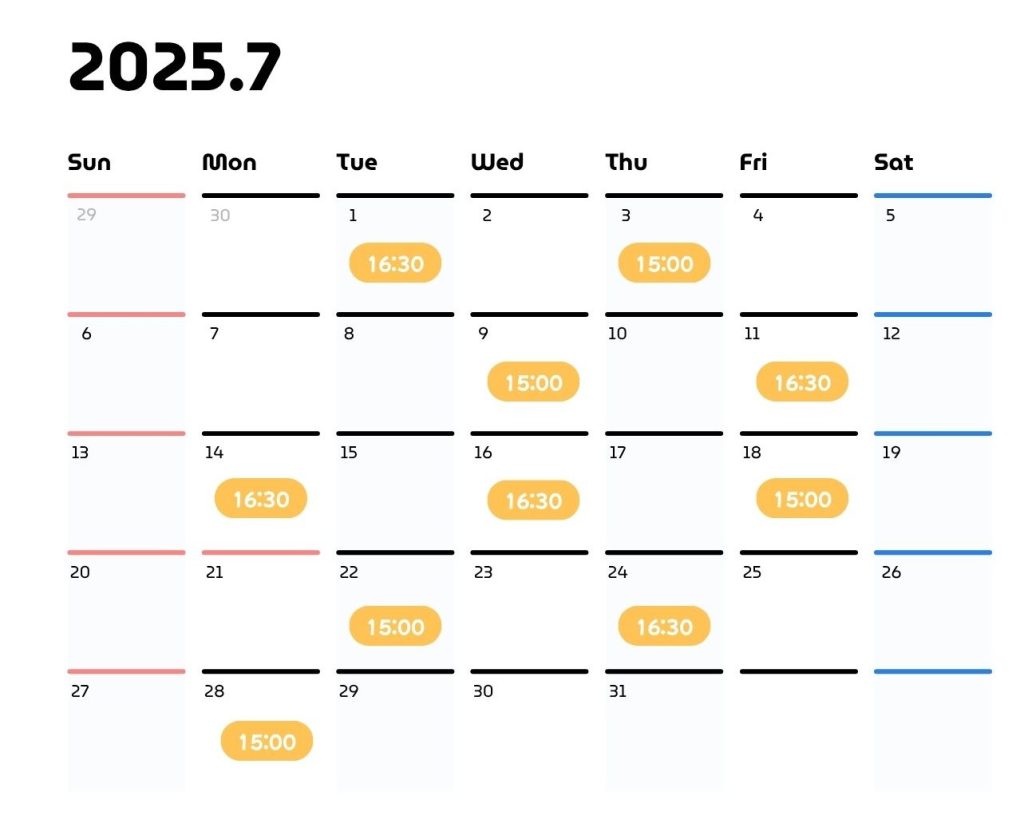Select the 16:30 slot on July 1
The width and height of the screenshot is (1024, 823).
coord(395,263)
